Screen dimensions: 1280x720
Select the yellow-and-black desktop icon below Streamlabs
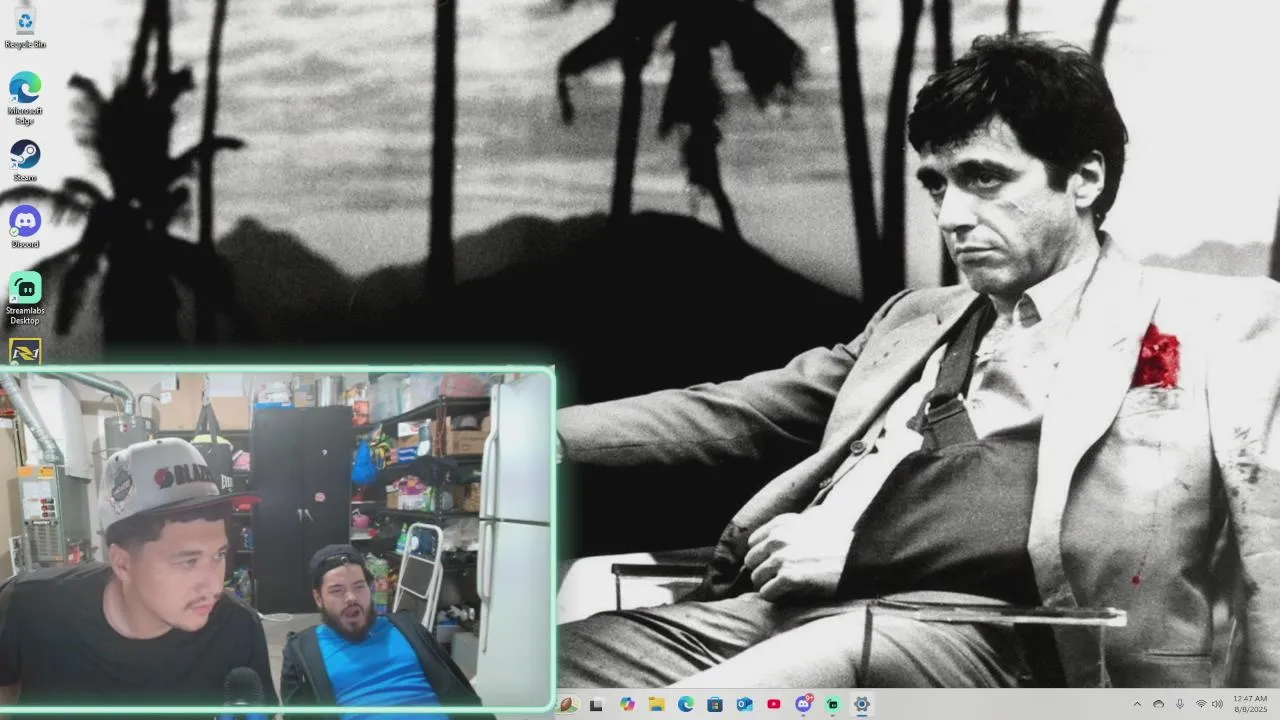pyautogui.click(x=25, y=351)
